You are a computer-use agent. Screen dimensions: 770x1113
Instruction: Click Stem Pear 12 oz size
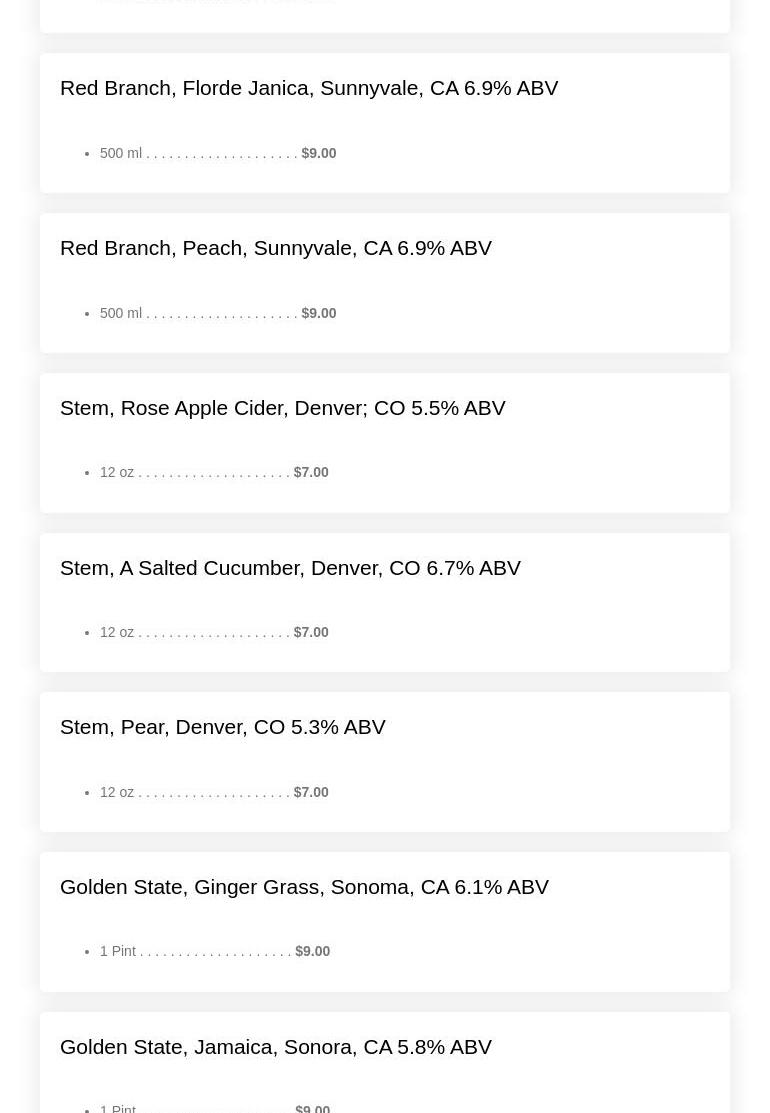coord(117,792)
